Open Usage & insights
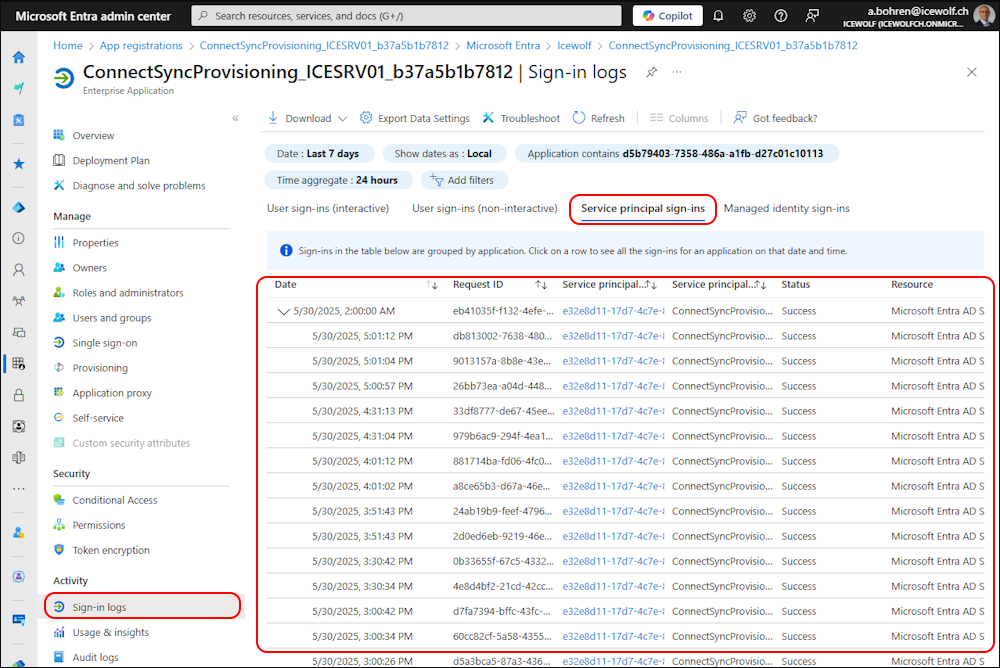 click(110, 632)
